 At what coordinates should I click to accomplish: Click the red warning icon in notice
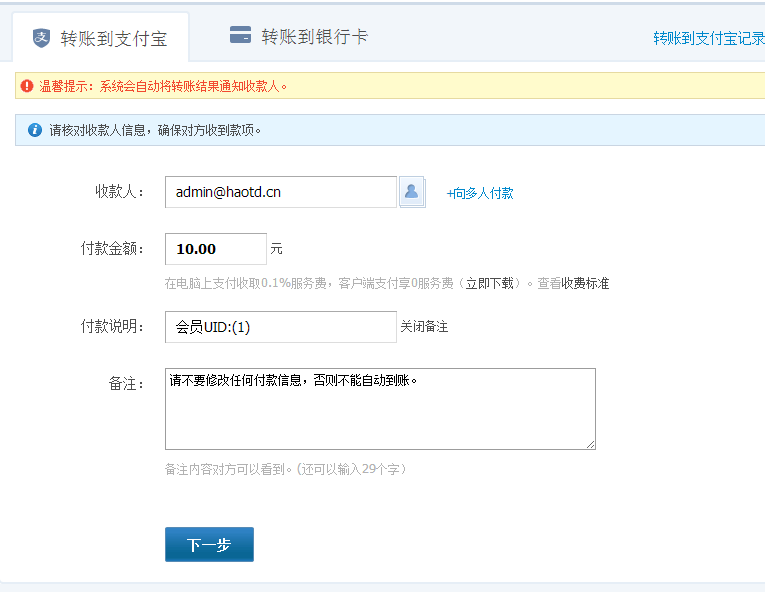pos(27,86)
